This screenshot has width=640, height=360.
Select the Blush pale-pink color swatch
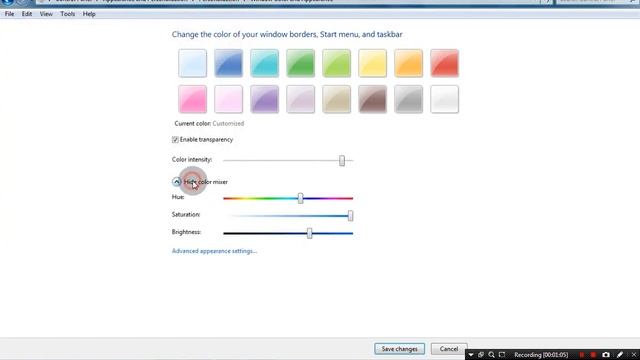tap(229, 99)
